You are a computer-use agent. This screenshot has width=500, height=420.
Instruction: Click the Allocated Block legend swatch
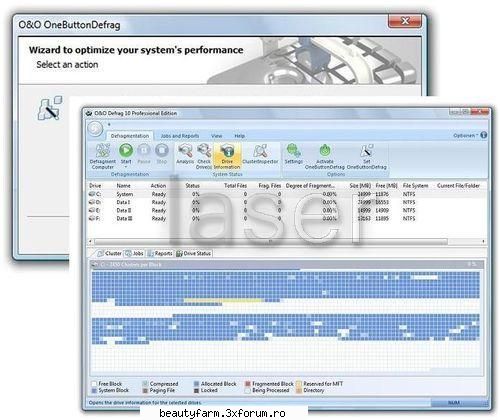pos(196,384)
